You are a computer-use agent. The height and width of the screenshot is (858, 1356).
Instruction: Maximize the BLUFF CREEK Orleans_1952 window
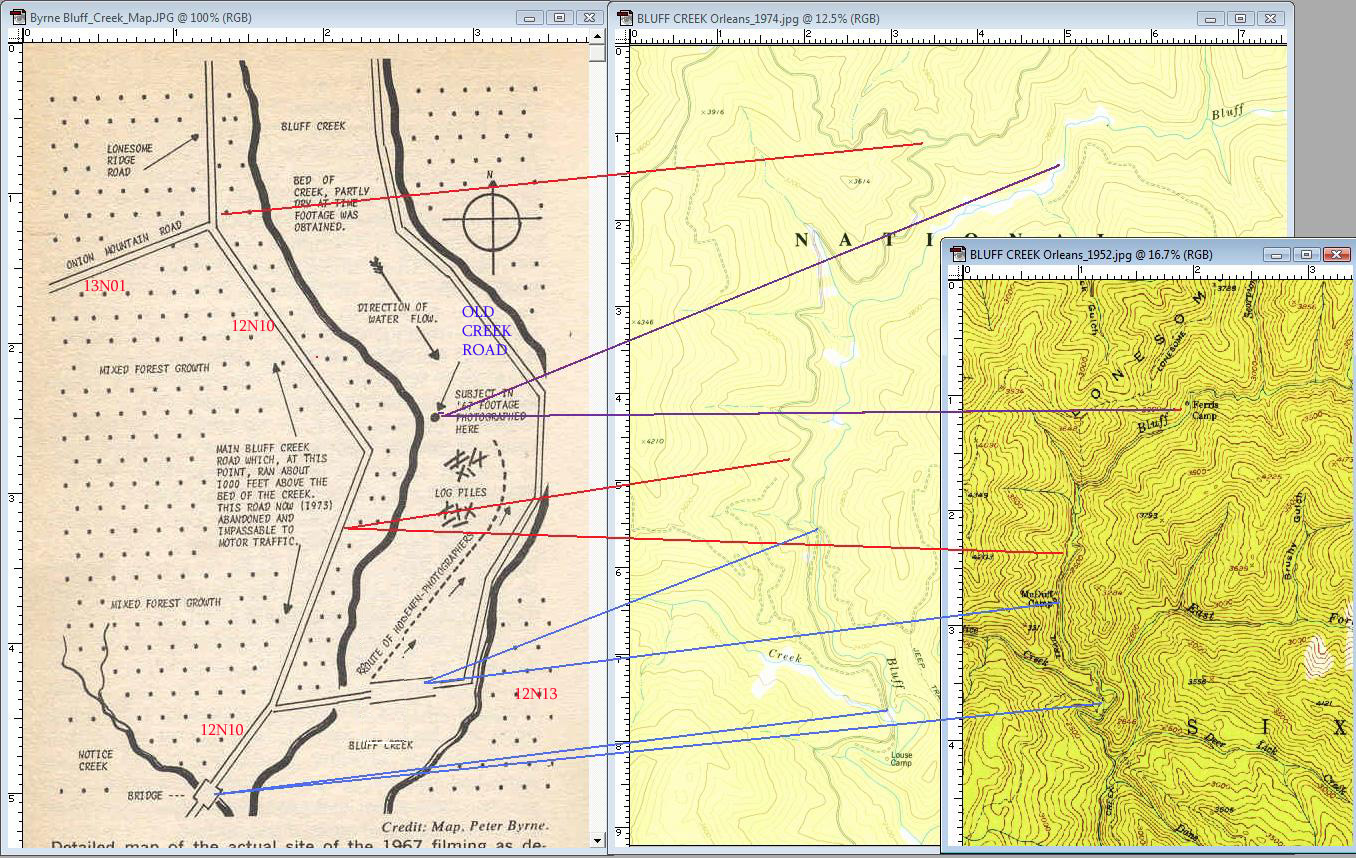[x=1306, y=254]
